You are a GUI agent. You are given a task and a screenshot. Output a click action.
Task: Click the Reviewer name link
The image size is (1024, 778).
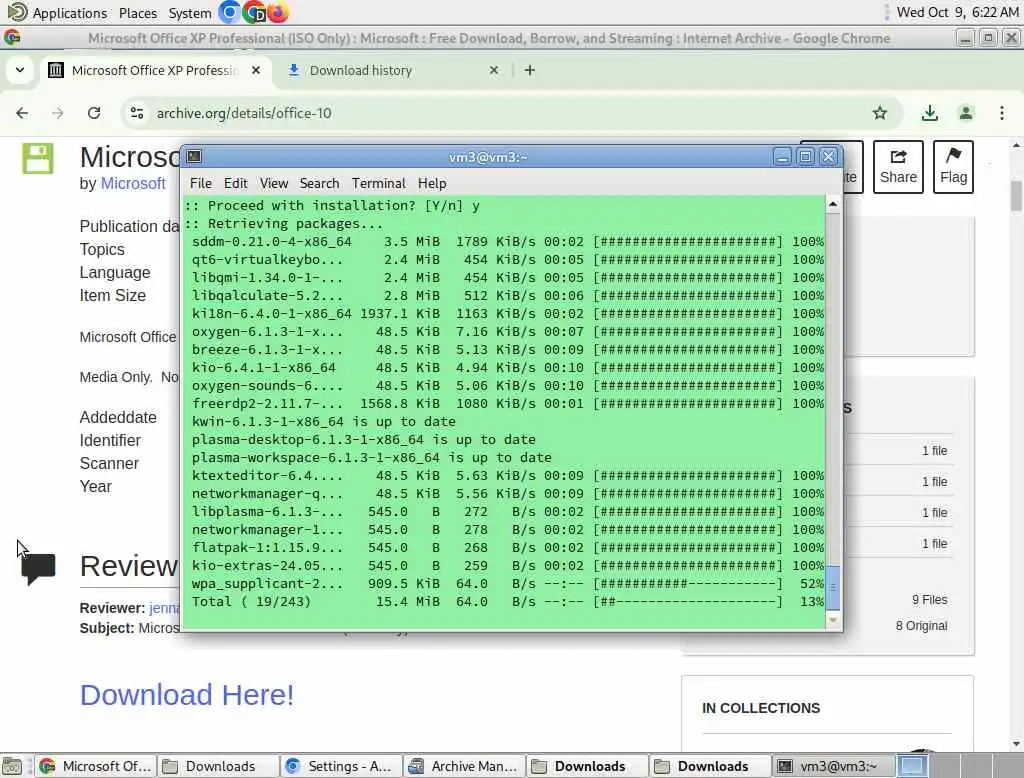(164, 608)
